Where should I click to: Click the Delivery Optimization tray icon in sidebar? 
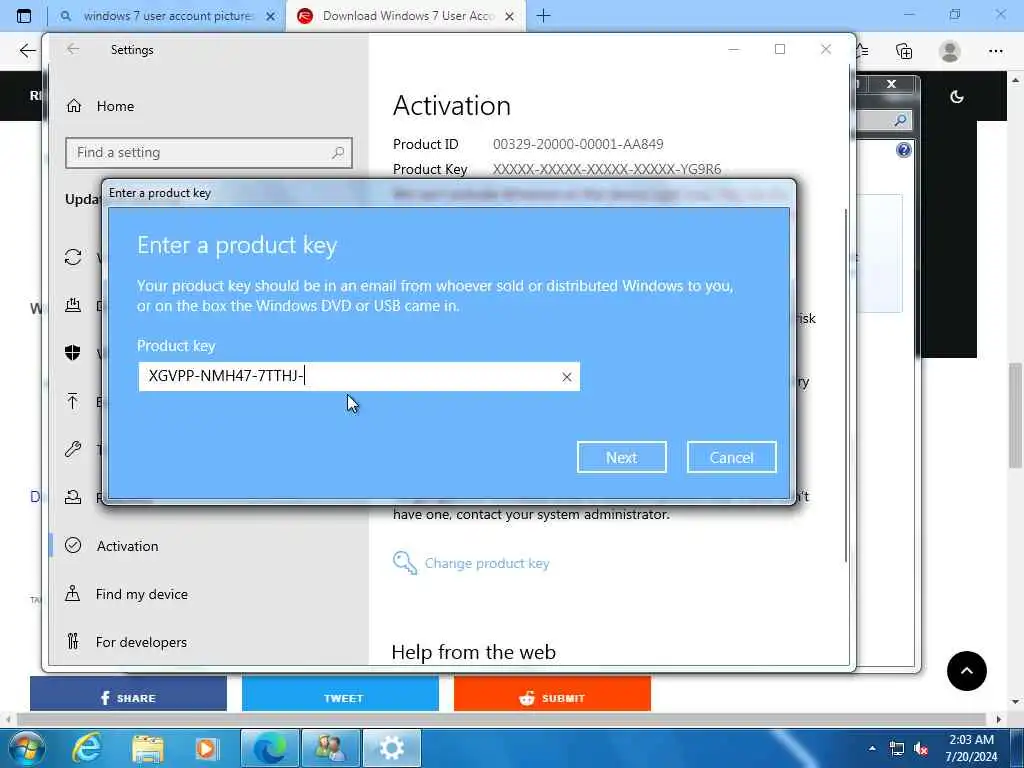click(73, 305)
